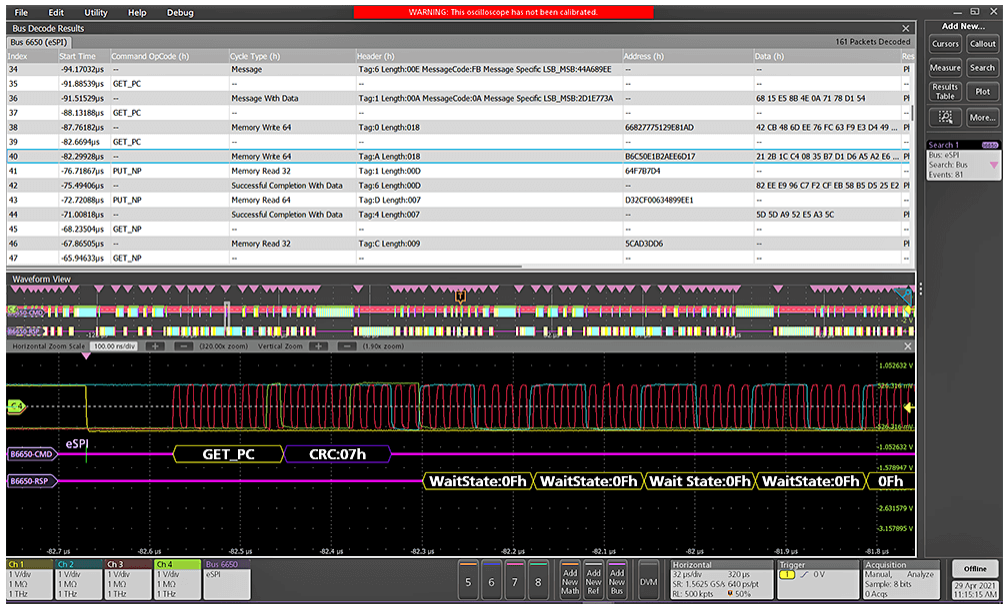Viewport: 1007px width, 608px height.
Task: Click the C4 channel handle on waveform
Action: tap(16, 406)
